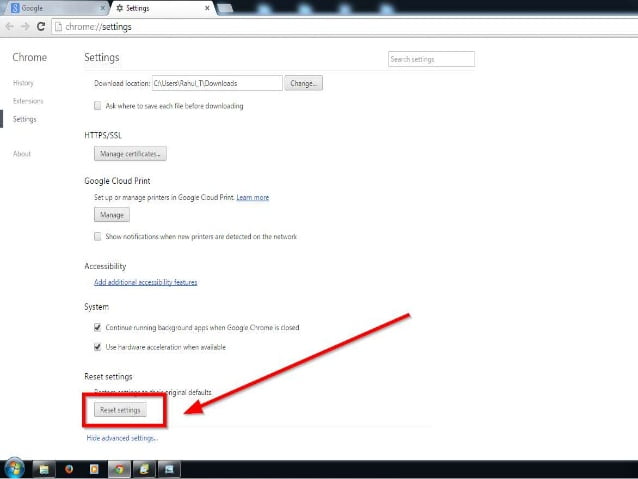This screenshot has width=638, height=479.
Task: Open Extensions in the Chrome sidebar
Action: pyautogui.click(x=28, y=101)
